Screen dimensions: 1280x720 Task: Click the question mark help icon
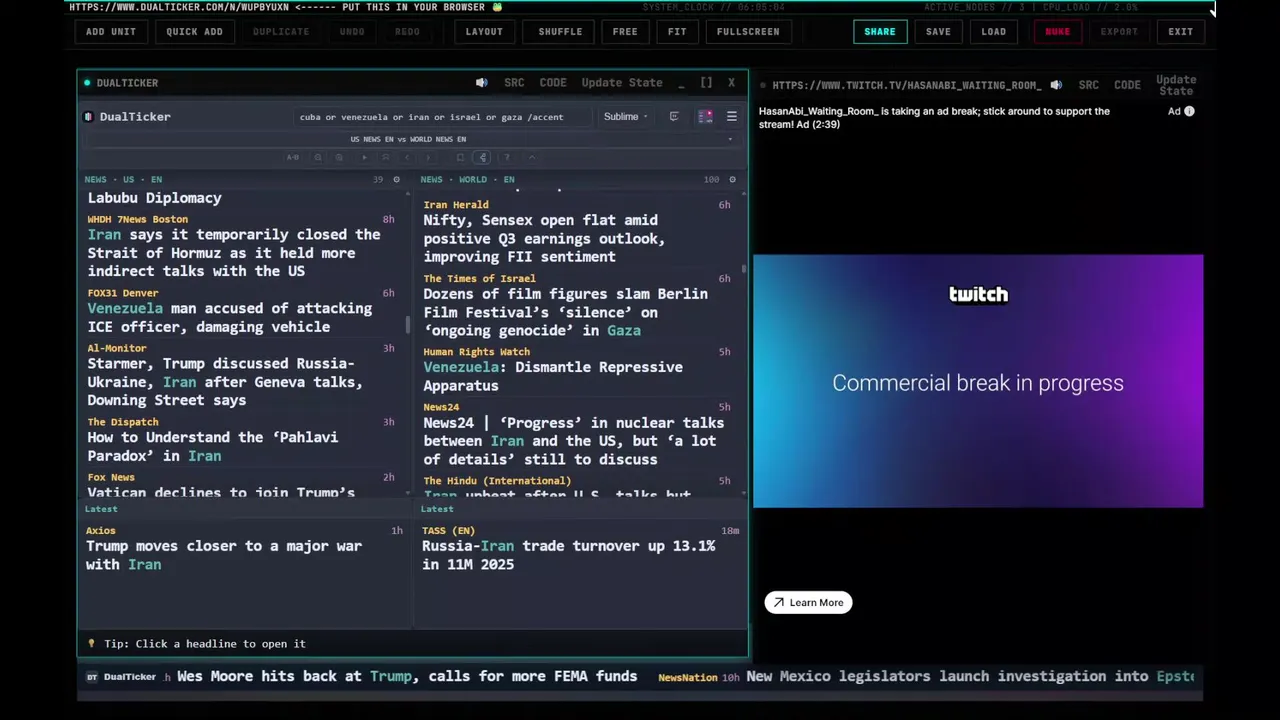(x=507, y=157)
